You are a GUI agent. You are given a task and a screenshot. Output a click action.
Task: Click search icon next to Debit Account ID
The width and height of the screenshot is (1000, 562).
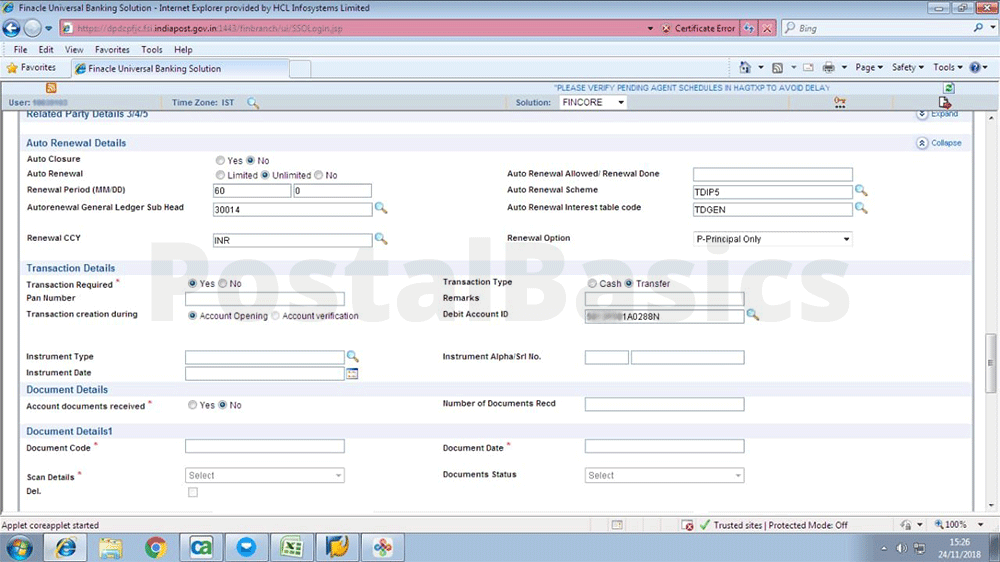[x=753, y=315]
